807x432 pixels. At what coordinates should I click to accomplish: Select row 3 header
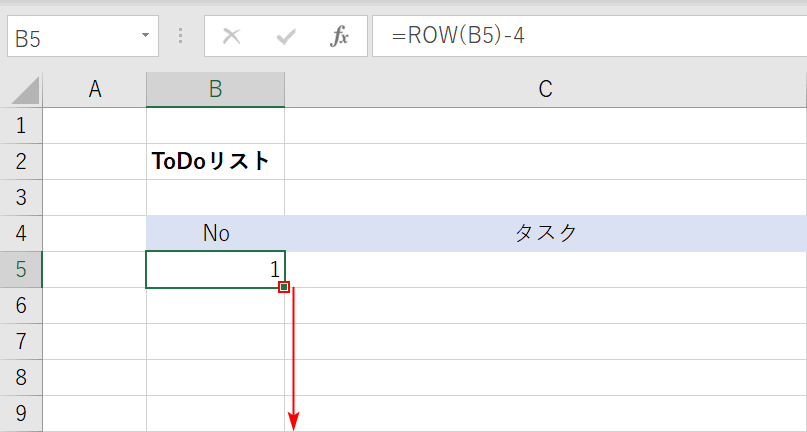(x=22, y=197)
